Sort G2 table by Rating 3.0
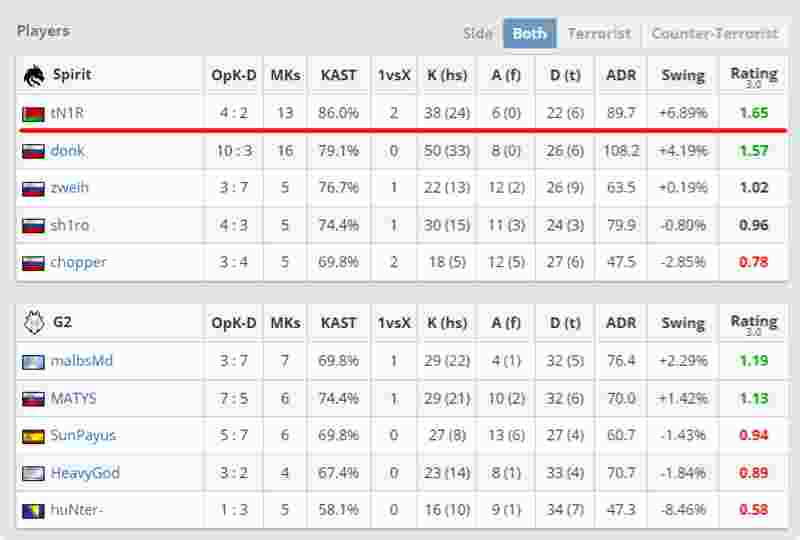 point(753,323)
